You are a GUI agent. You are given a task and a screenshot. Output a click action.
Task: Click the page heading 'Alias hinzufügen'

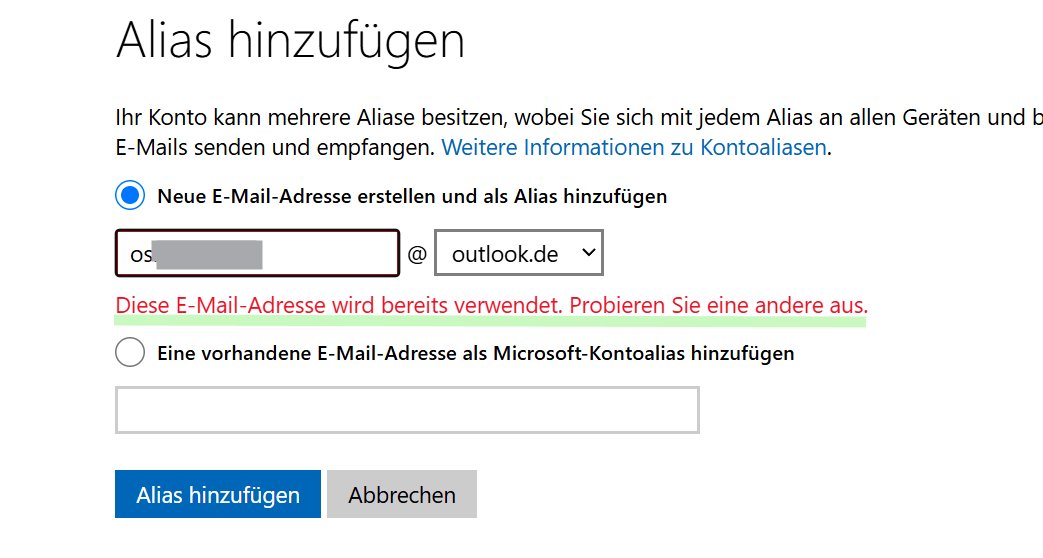(x=290, y=41)
